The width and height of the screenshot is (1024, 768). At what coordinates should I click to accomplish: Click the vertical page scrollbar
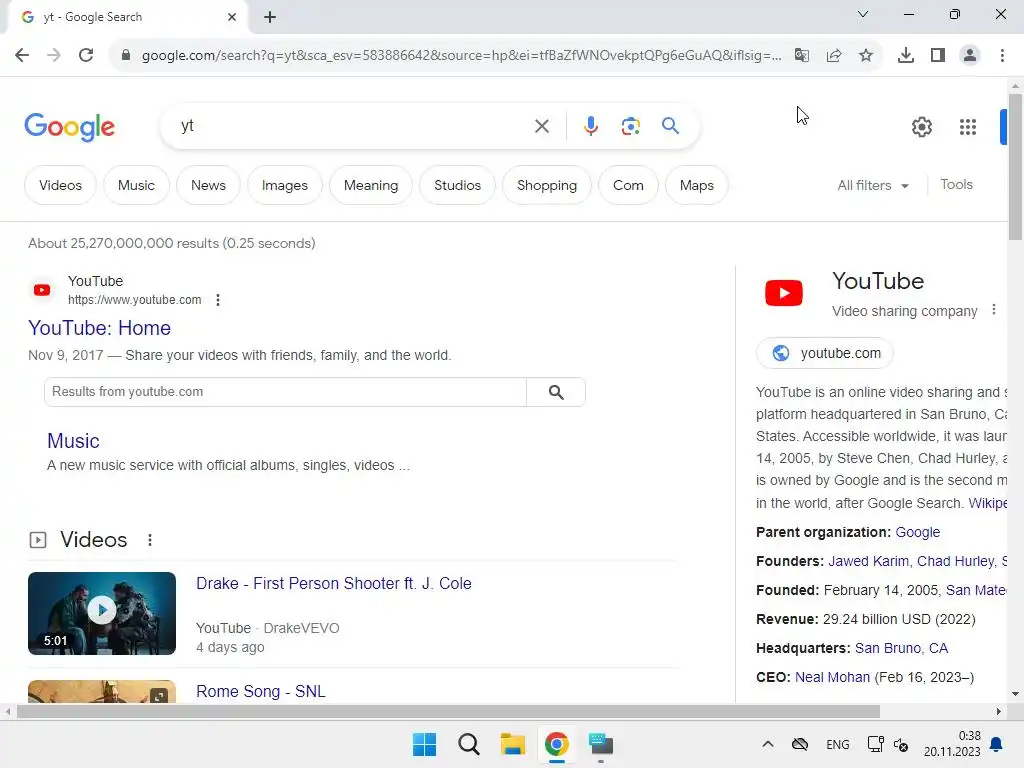[x=1016, y=167]
